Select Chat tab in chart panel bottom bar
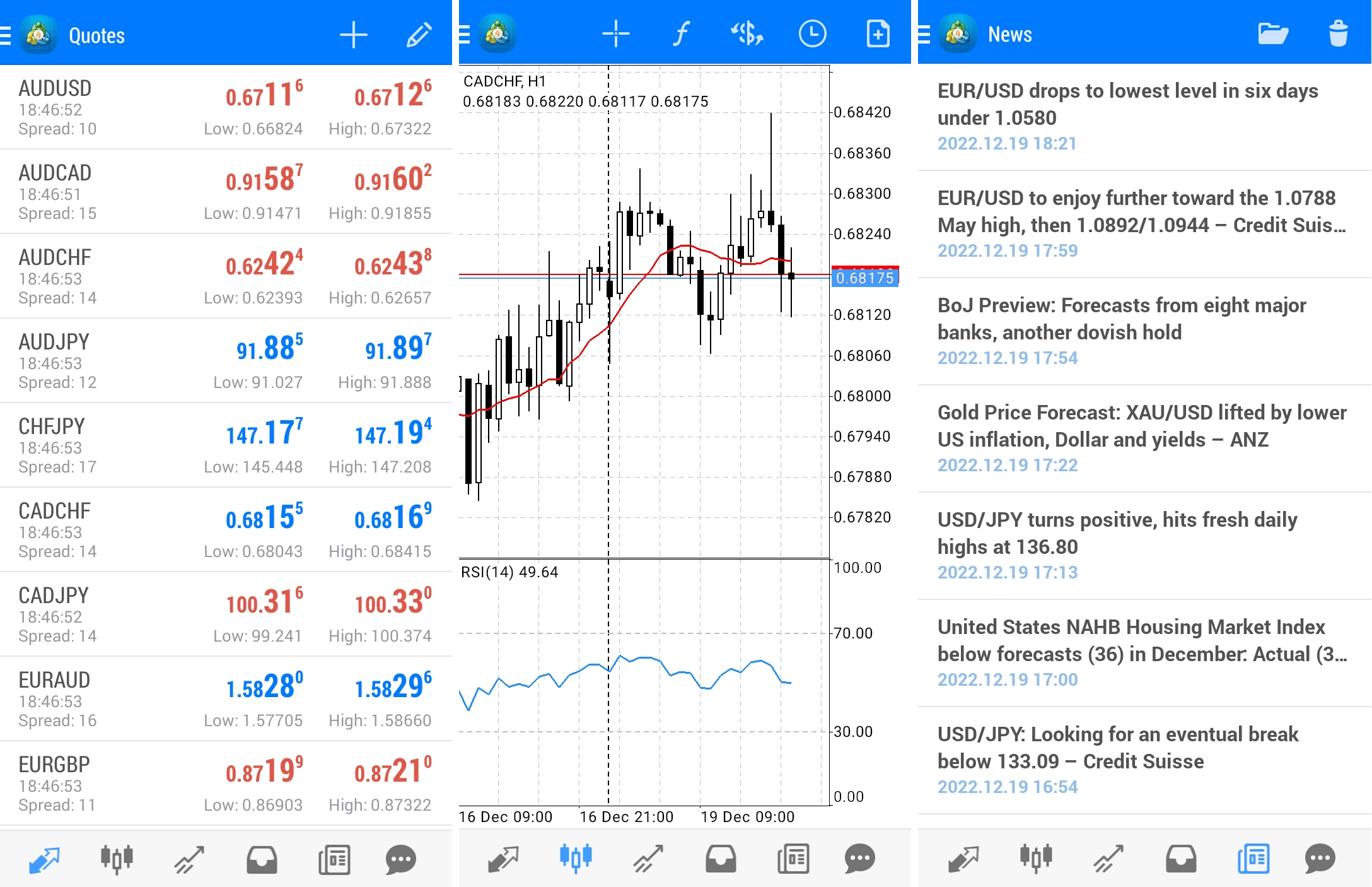1372x887 pixels. [859, 859]
